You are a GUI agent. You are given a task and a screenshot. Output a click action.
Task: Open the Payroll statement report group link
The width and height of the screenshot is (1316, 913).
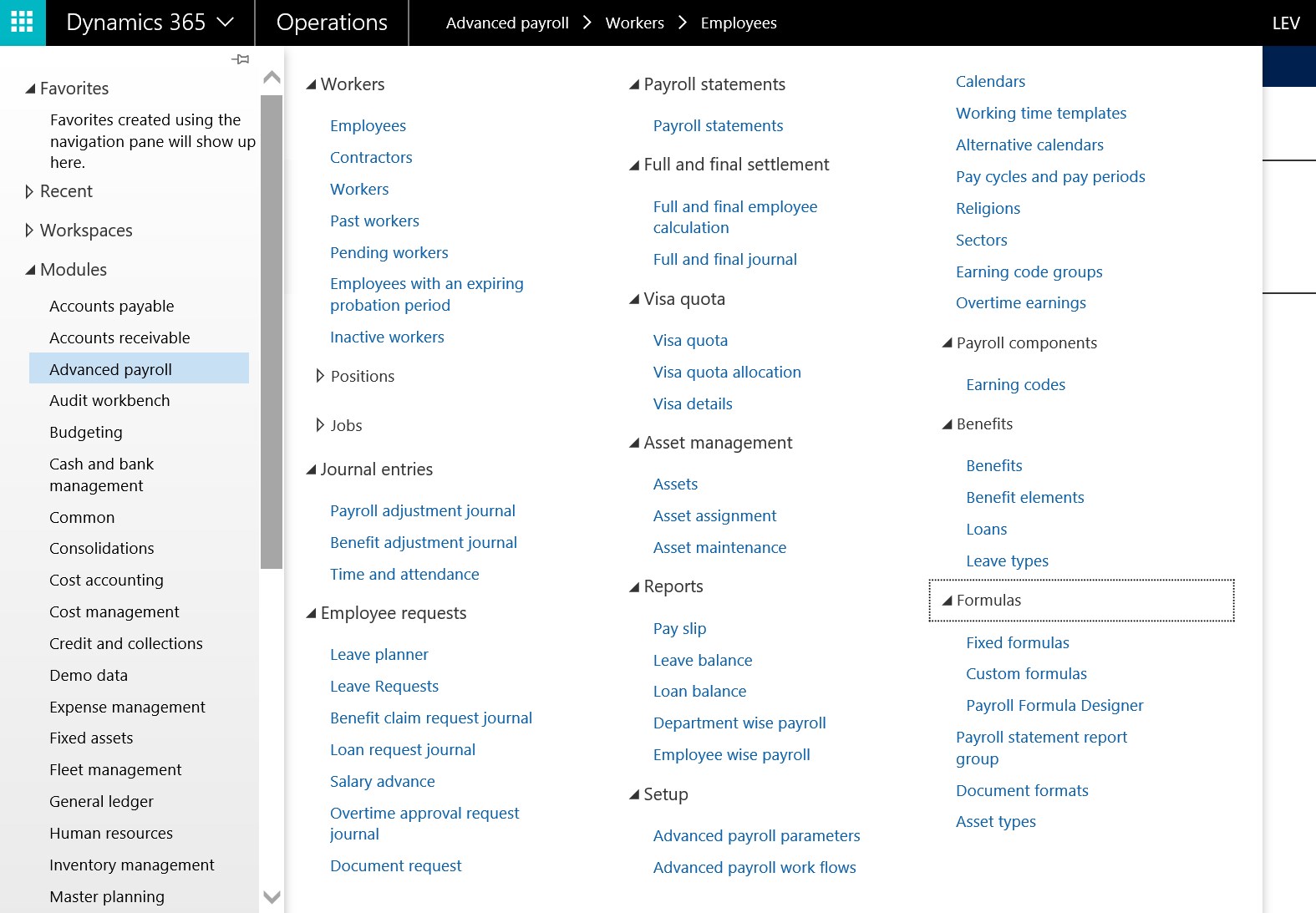pos(1041,748)
